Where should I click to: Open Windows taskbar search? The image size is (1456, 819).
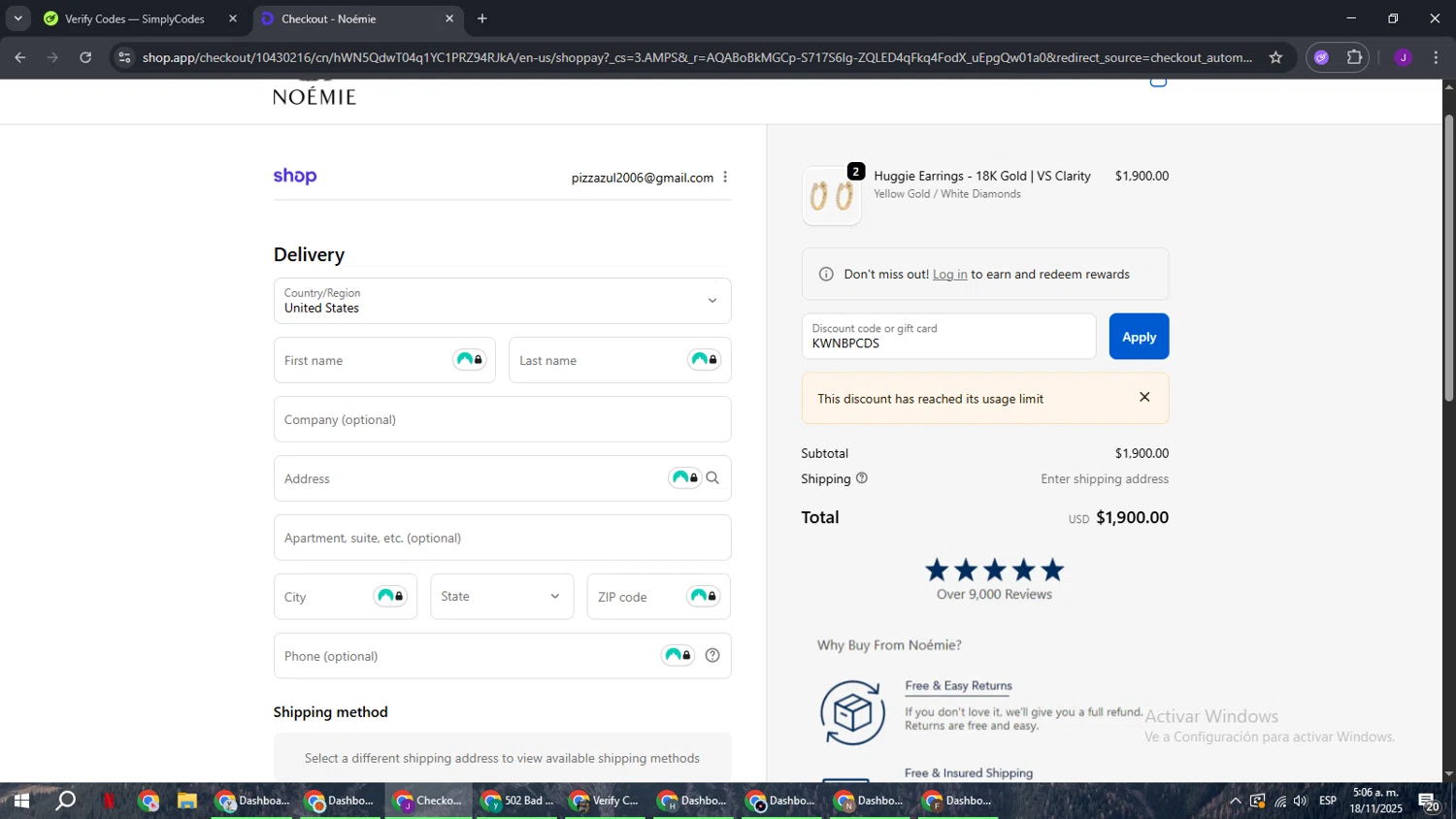click(x=65, y=801)
